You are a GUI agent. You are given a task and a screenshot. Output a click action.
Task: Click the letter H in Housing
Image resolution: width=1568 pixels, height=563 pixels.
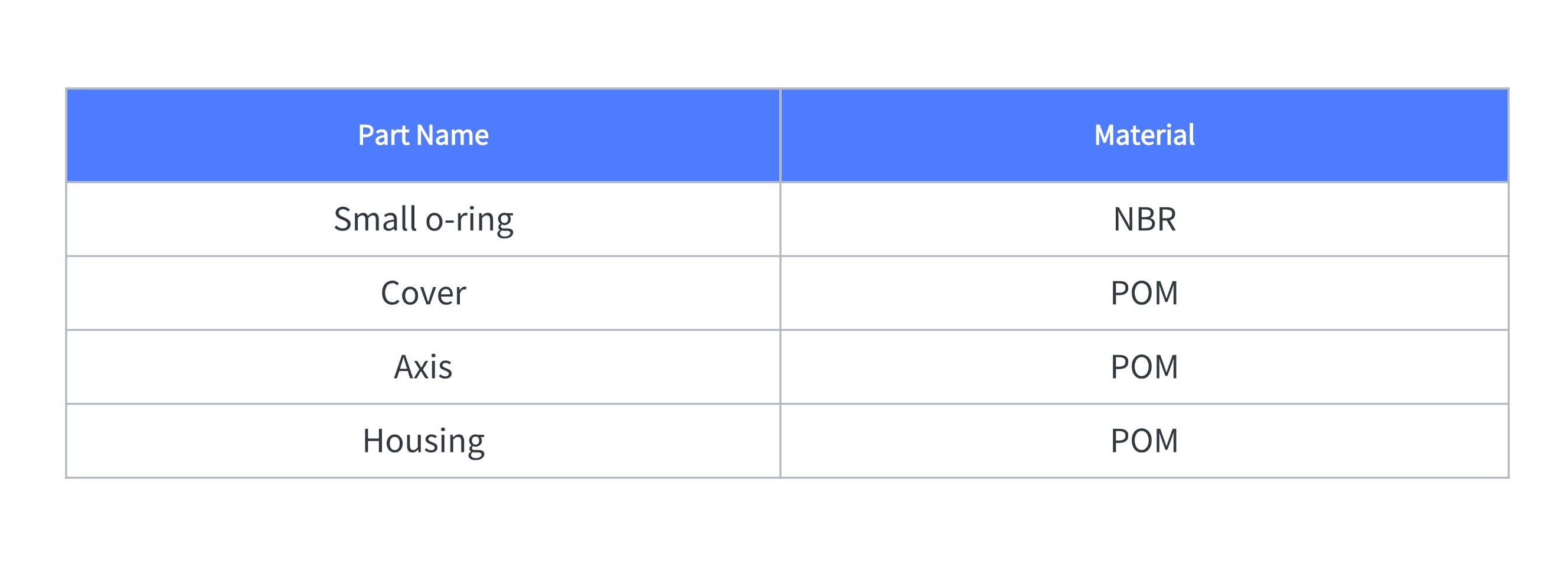tap(373, 441)
